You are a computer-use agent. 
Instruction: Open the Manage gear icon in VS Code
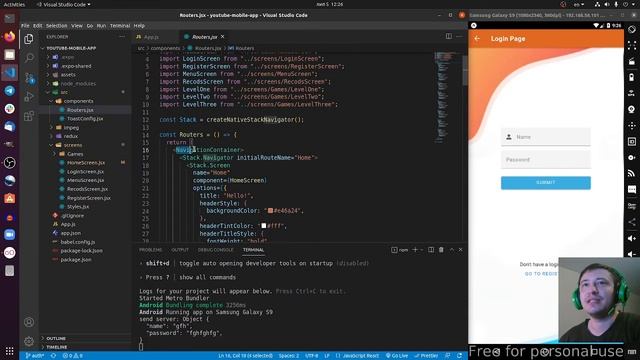click(x=29, y=341)
